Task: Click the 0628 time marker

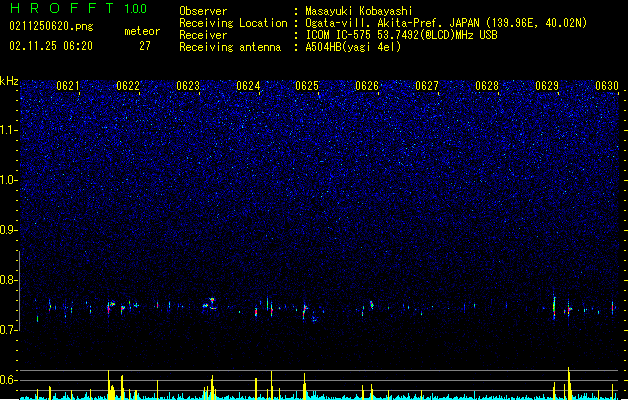Action: point(487,86)
